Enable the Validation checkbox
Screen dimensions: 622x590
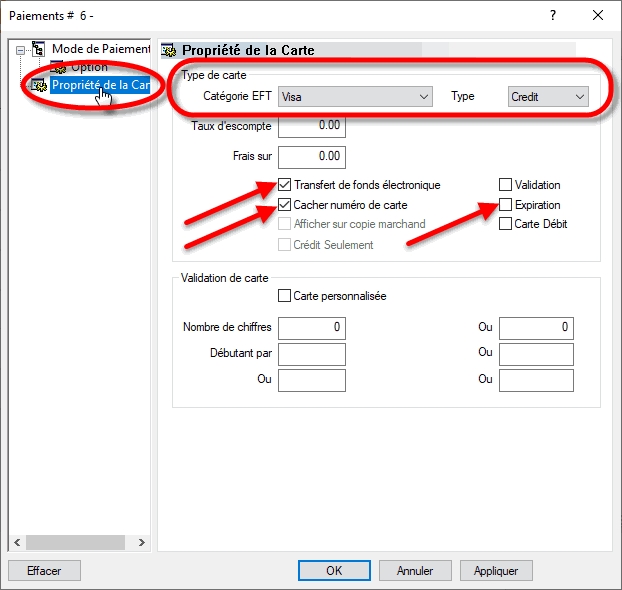point(506,185)
